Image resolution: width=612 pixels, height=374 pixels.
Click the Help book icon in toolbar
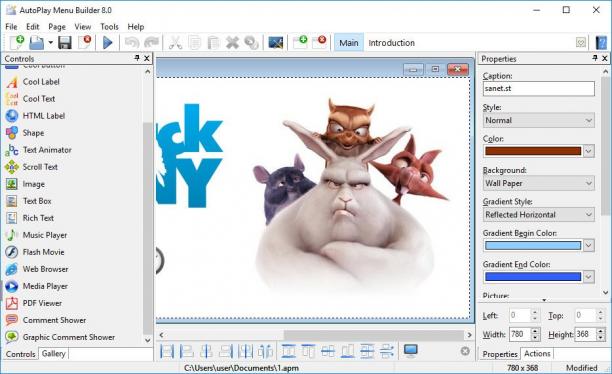601,43
